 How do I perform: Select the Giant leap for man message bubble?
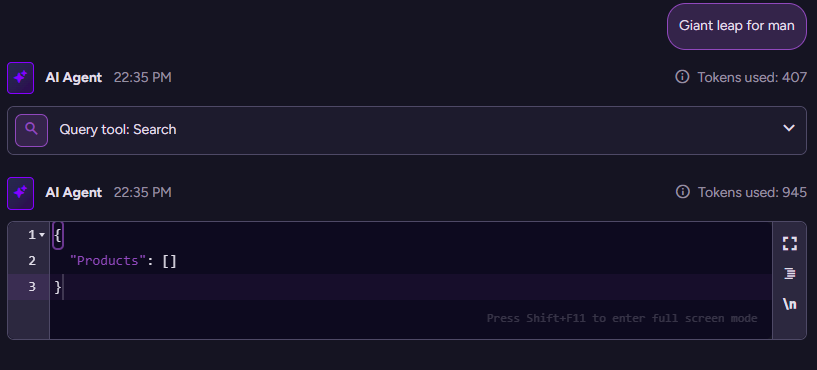point(737,26)
